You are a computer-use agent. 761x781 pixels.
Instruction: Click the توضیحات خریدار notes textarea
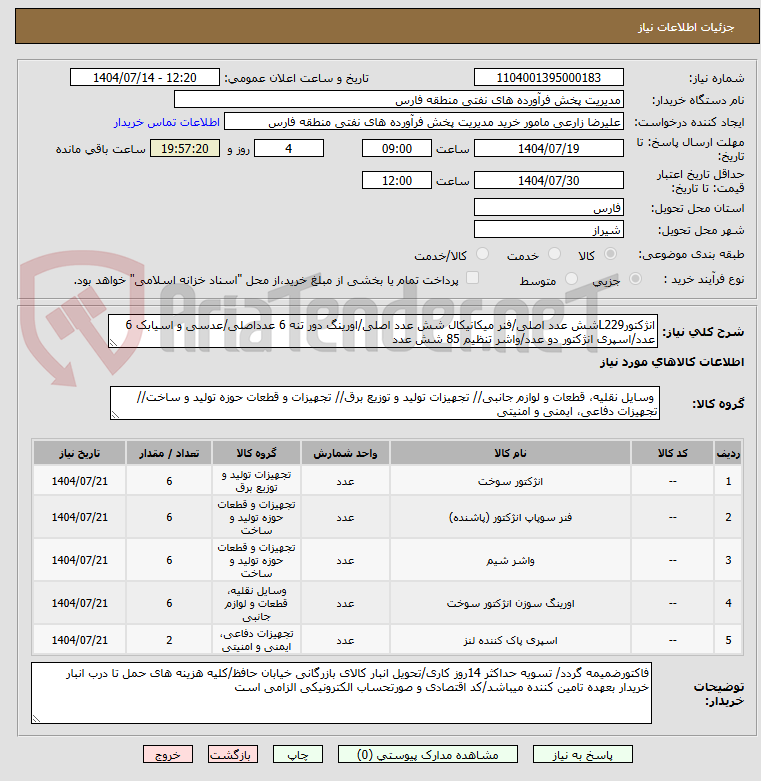(341, 693)
